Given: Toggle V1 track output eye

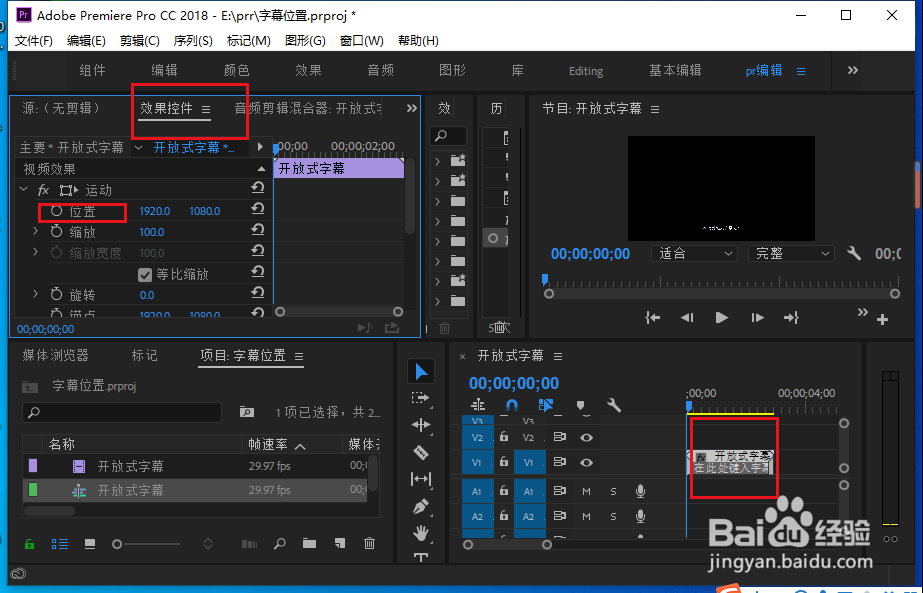Looking at the screenshot, I should (x=586, y=462).
